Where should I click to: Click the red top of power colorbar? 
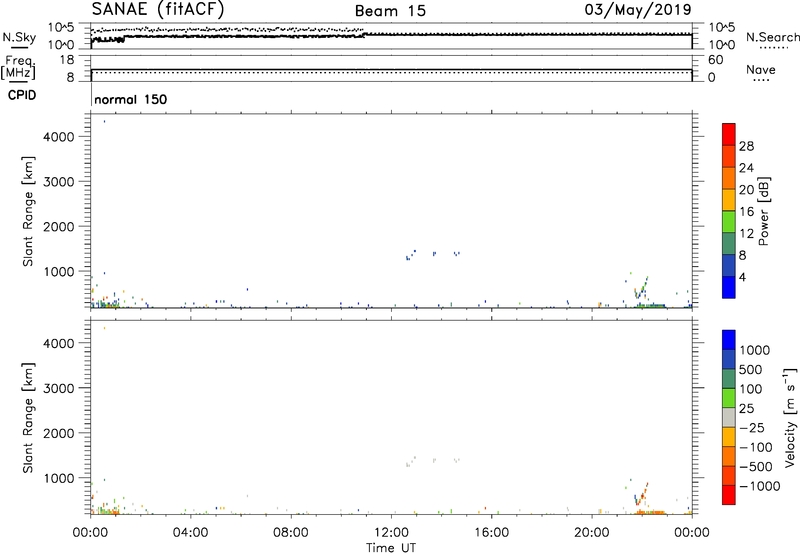tap(729, 134)
